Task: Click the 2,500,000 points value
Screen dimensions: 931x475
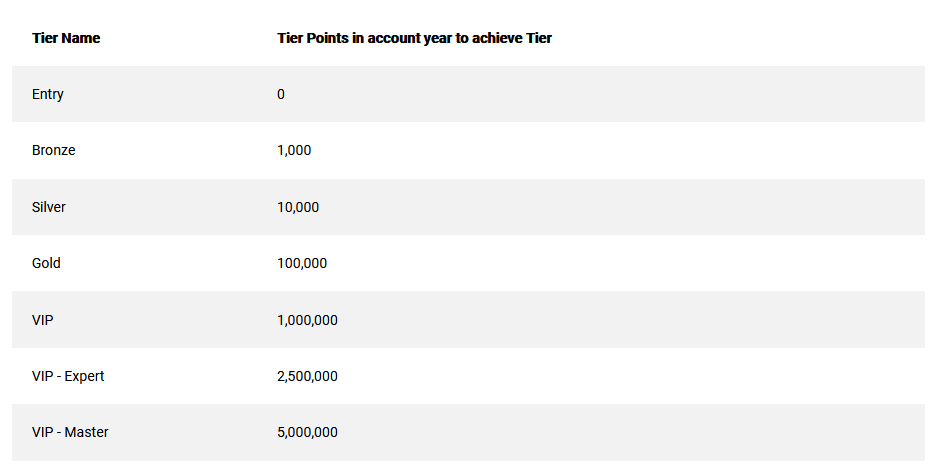Action: (x=308, y=376)
